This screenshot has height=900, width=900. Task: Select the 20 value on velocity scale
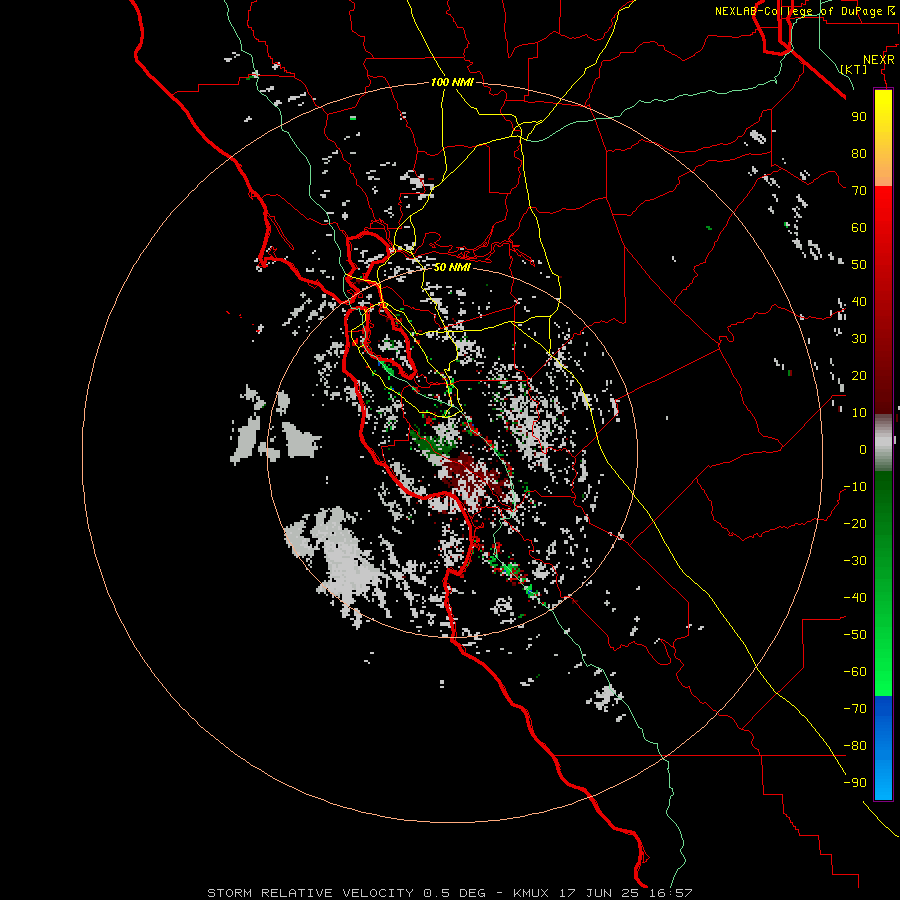pyautogui.click(x=859, y=376)
